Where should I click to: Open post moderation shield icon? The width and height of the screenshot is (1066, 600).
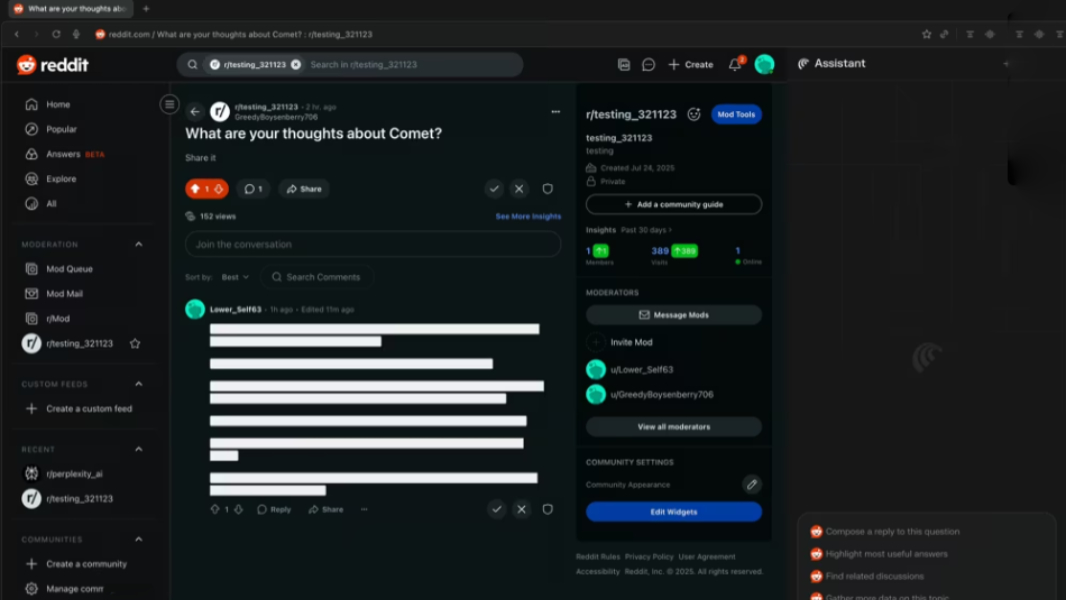coord(547,189)
